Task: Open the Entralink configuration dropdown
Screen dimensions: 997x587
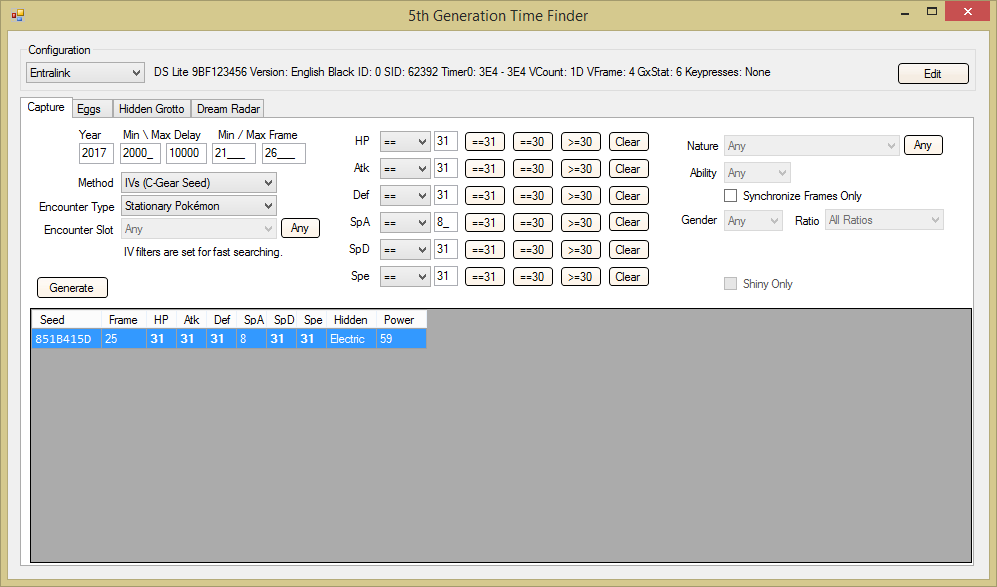Action: tap(85, 73)
